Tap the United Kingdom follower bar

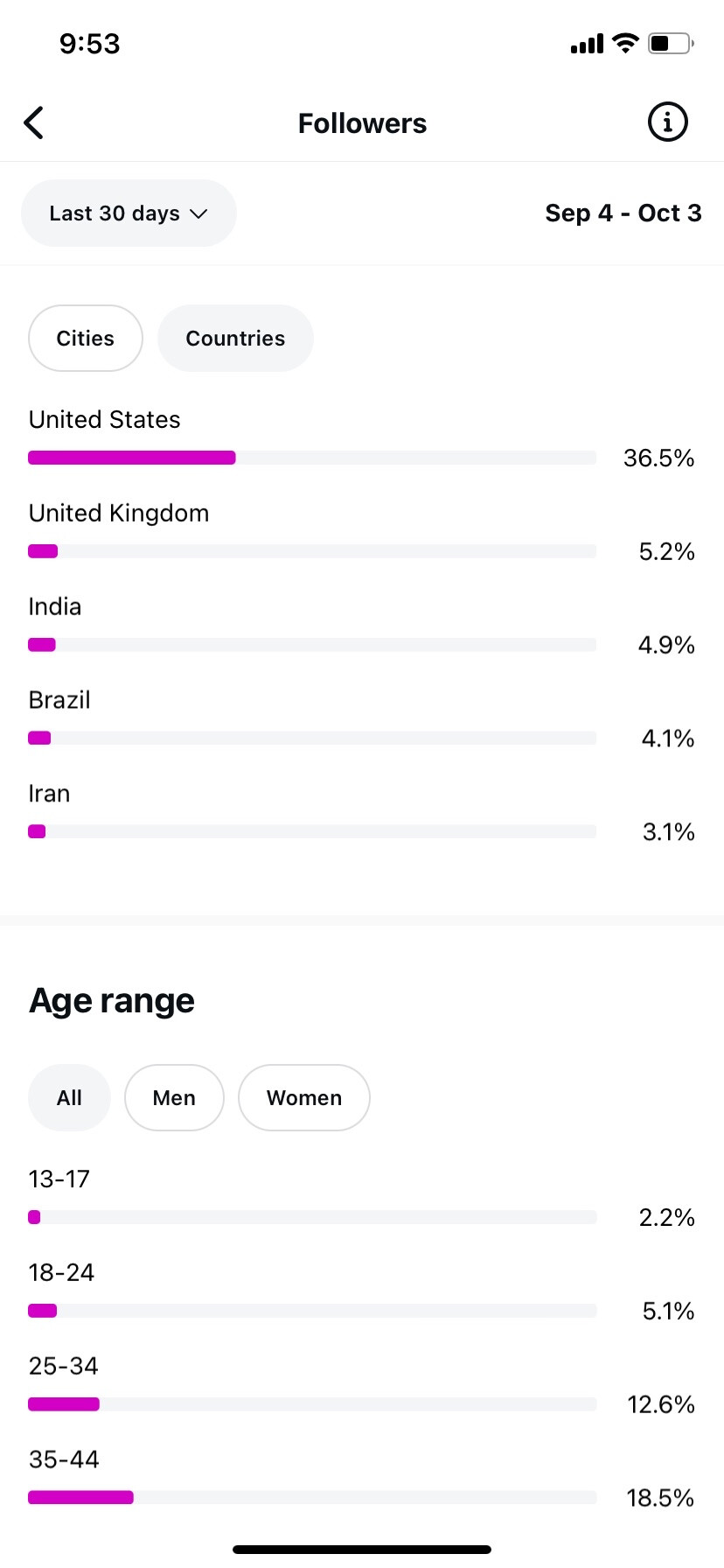(312, 551)
